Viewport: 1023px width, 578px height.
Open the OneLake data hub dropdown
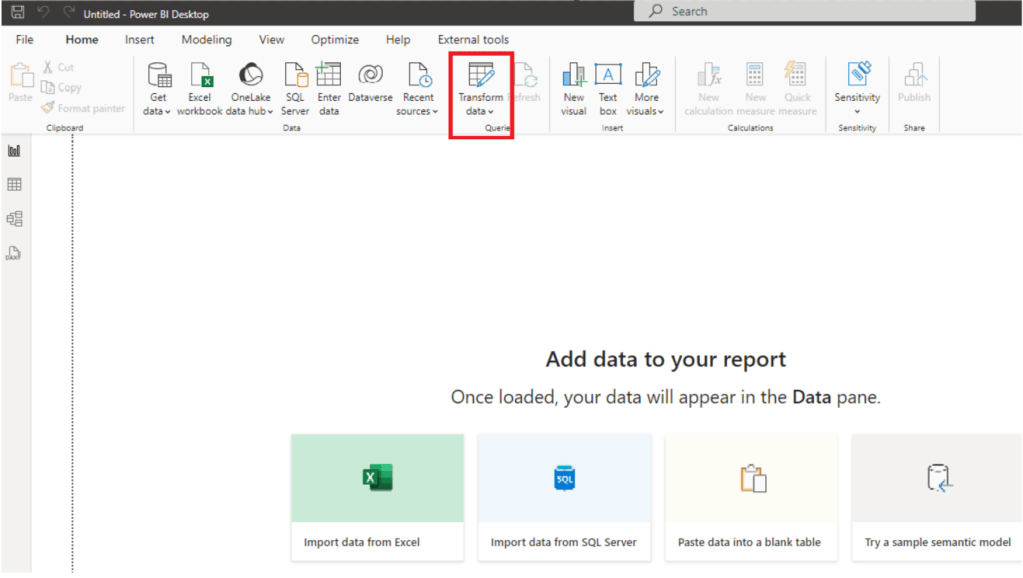(250, 111)
